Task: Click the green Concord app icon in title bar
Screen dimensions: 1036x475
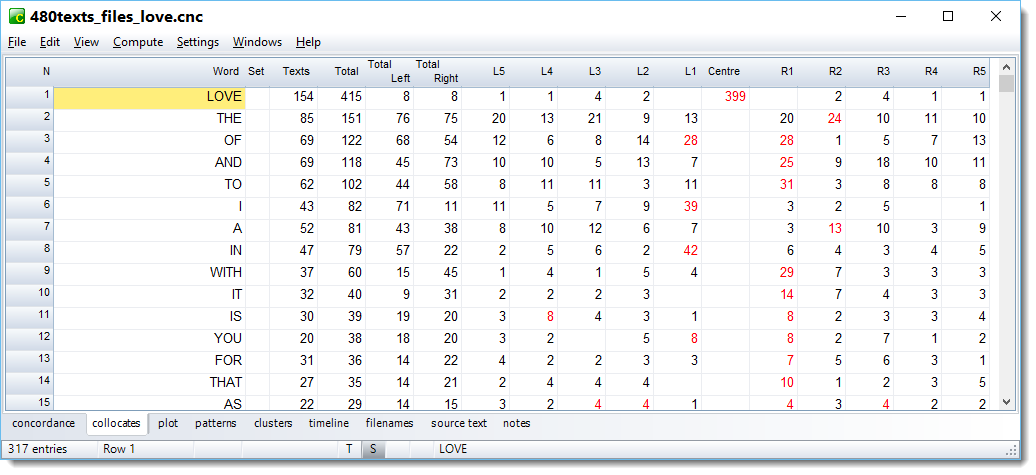Action: click(16, 16)
